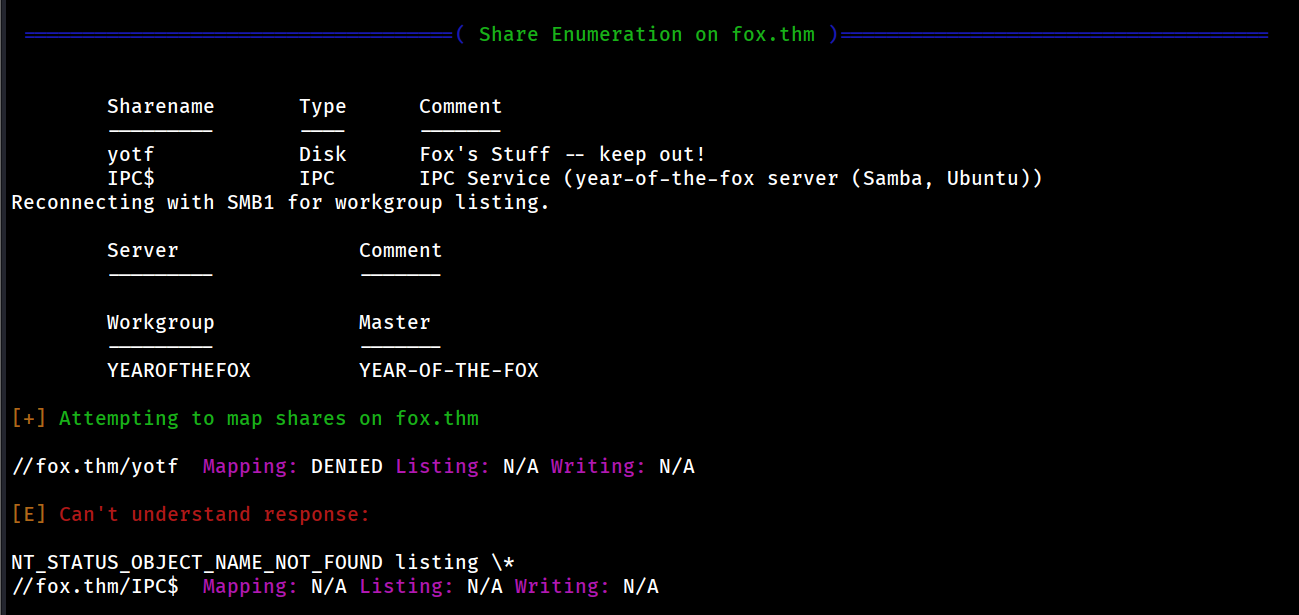
Task: Click the green 'Attempting to map shares' message
Action: (x=268, y=419)
